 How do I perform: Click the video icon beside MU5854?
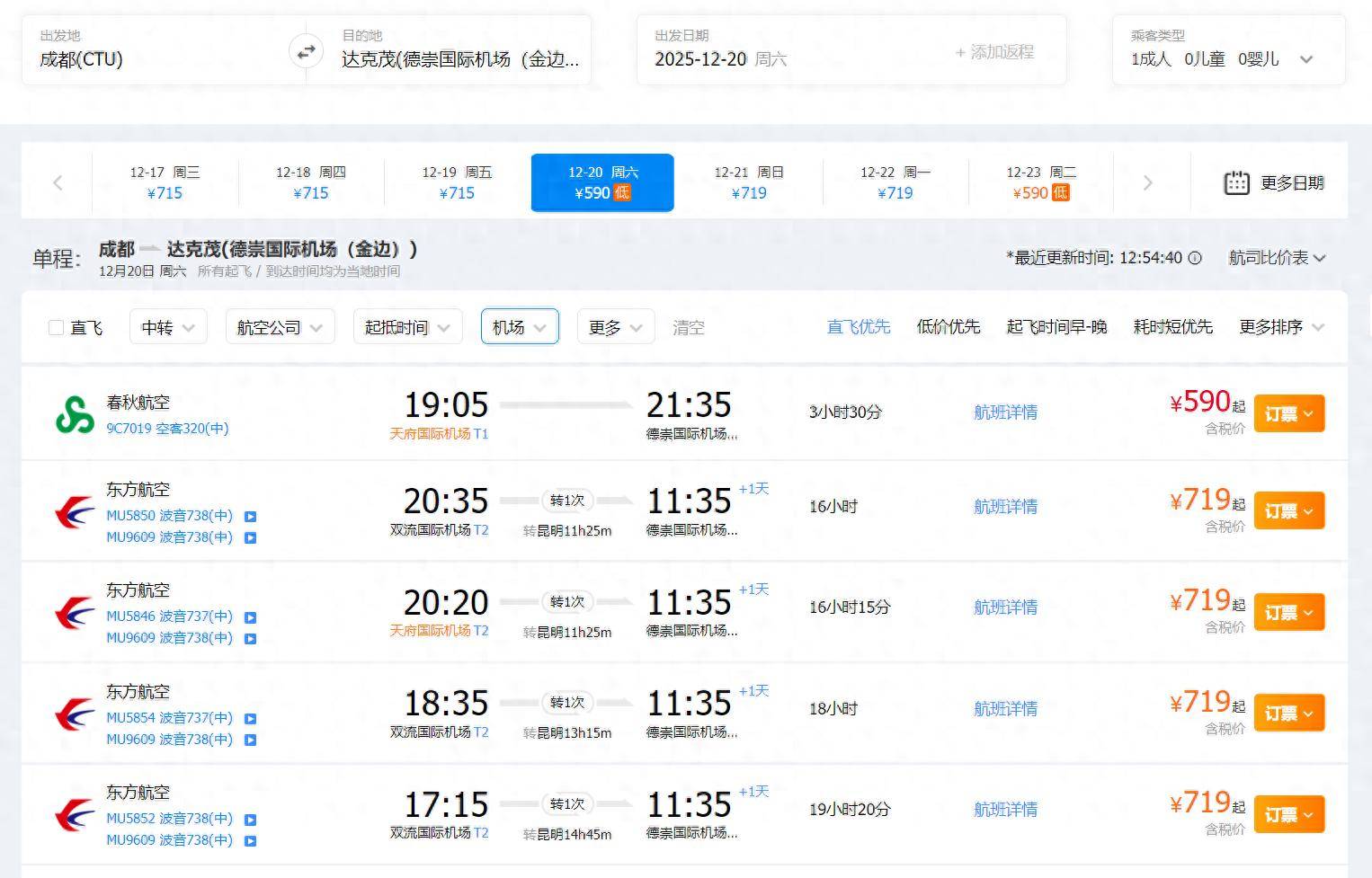pyautogui.click(x=251, y=719)
